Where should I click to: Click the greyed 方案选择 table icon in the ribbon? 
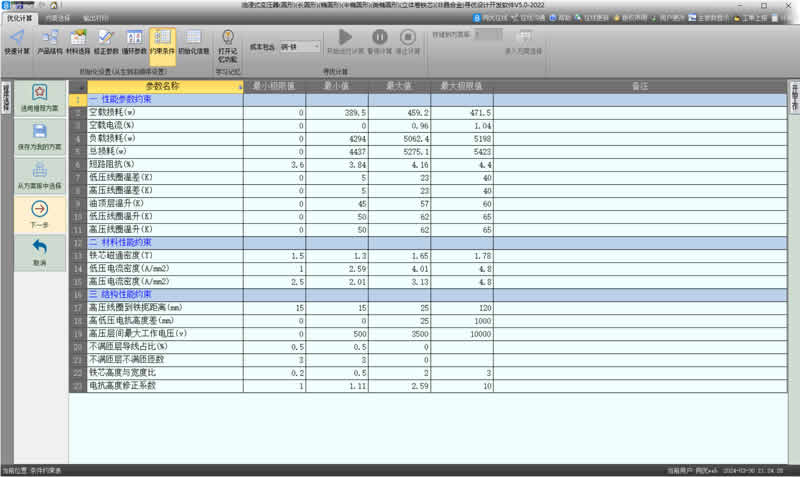coord(524,42)
